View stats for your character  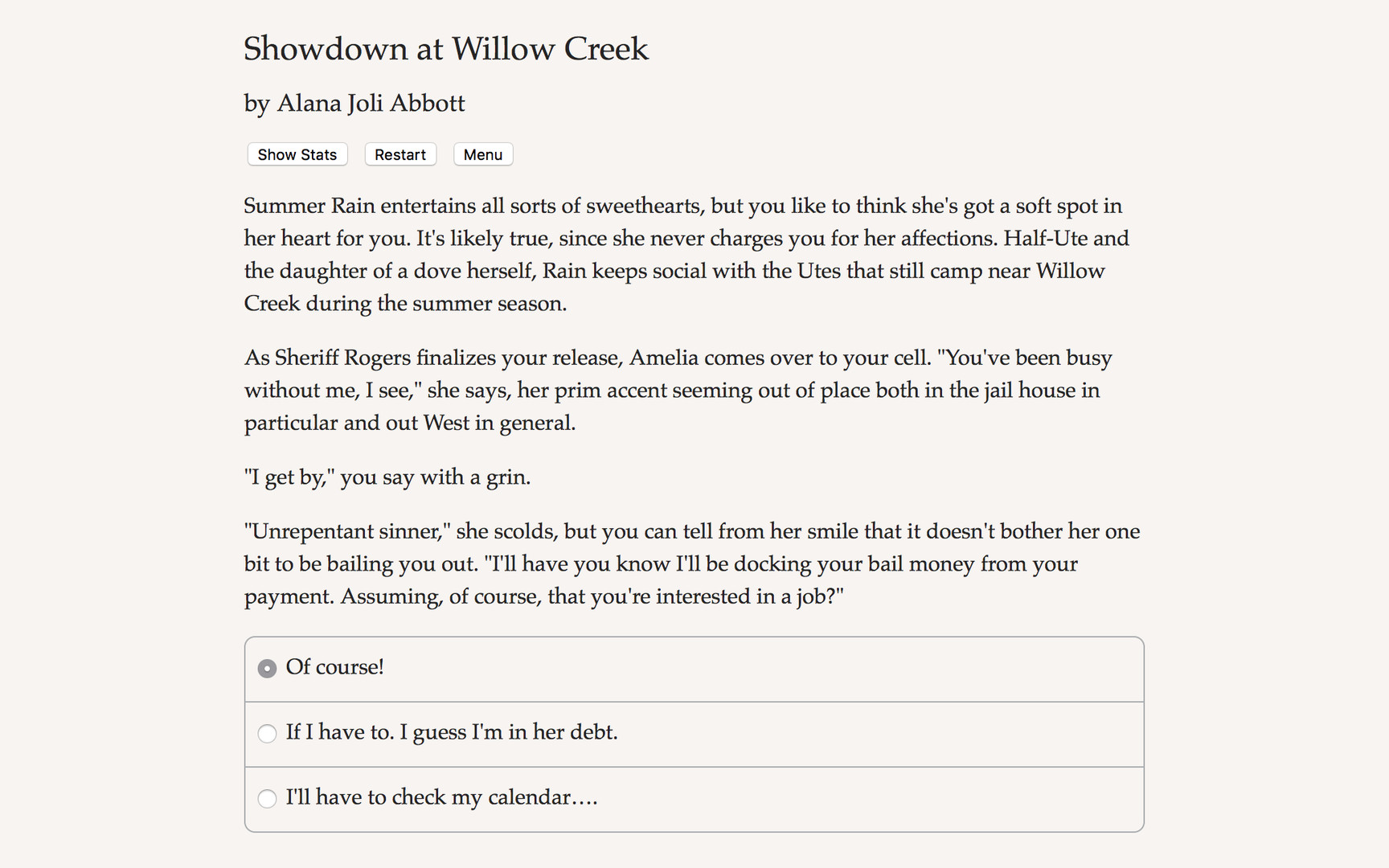pos(297,154)
